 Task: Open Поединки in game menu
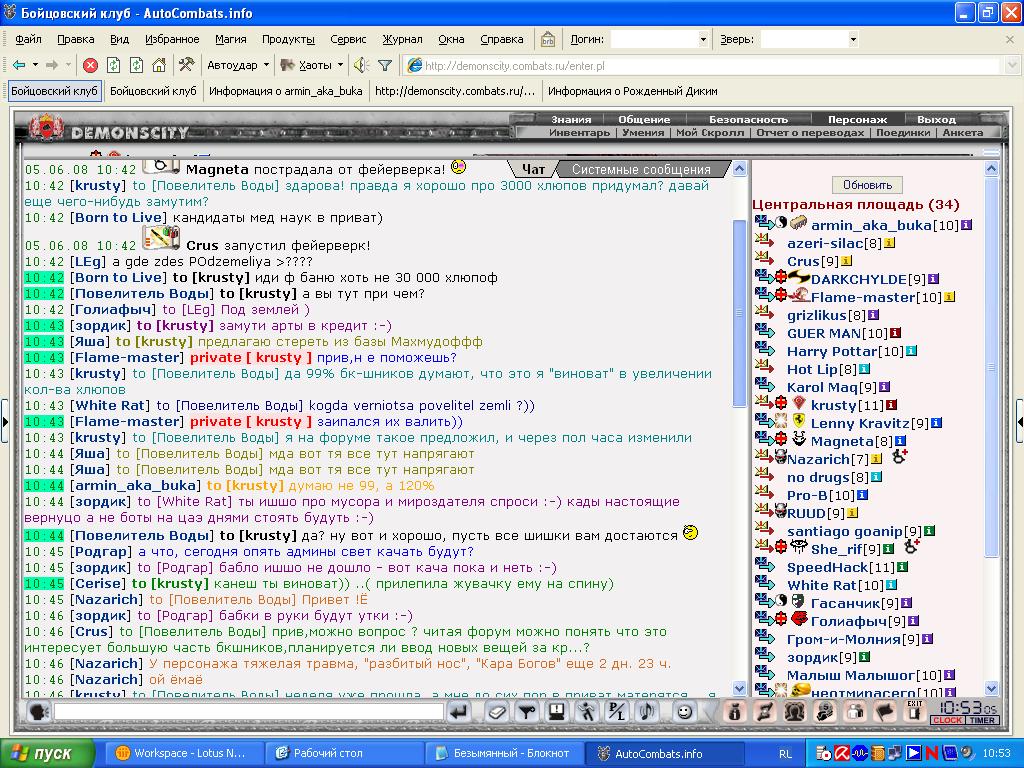[x=903, y=133]
